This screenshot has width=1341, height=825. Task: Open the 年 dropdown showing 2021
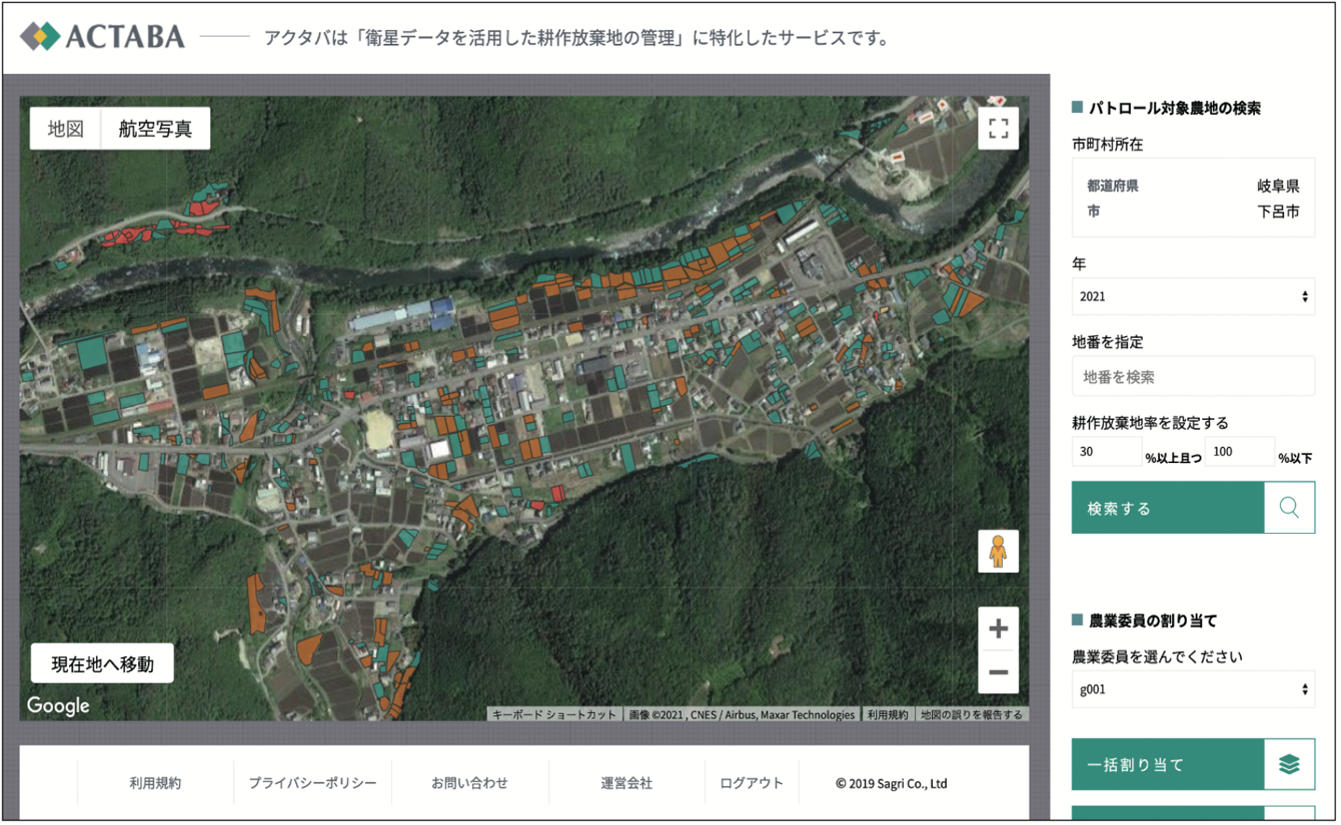pyautogui.click(x=1192, y=296)
